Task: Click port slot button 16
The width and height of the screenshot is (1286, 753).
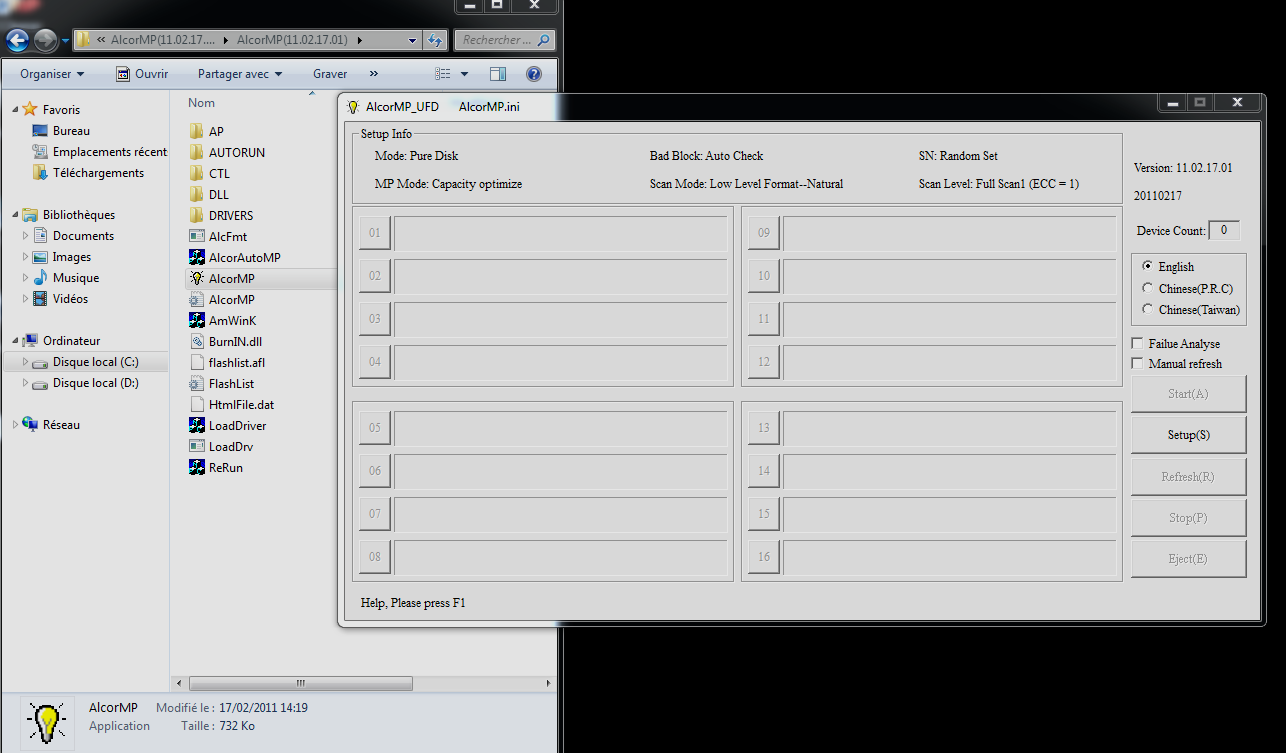Action: (764, 556)
